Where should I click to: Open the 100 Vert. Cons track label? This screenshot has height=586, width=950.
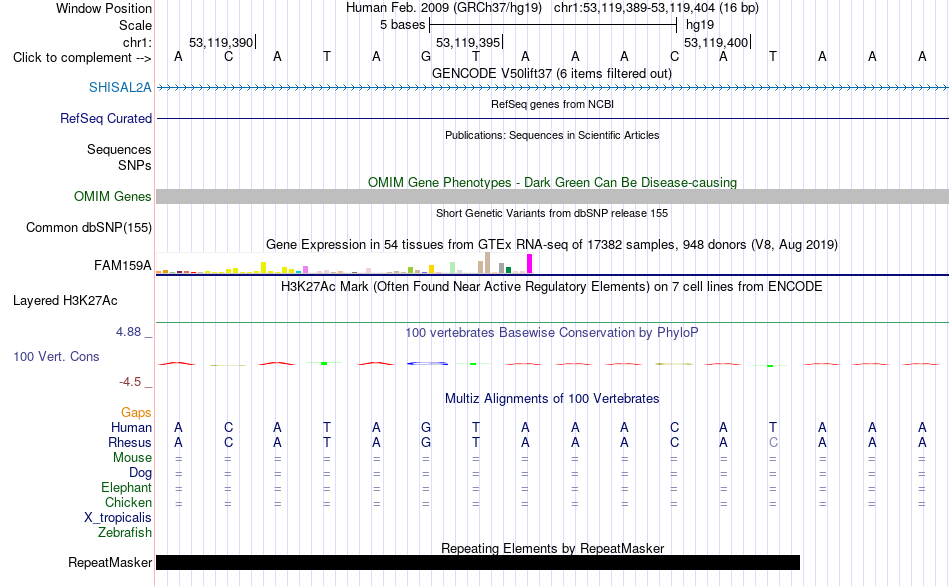[56, 356]
